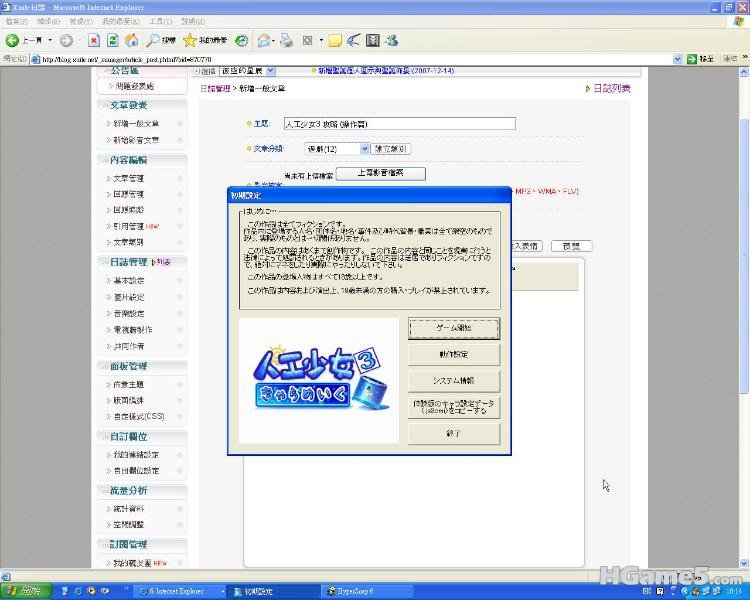Viewport: 750px width, 600px height.
Task: Click the trial character data copy button
Action: (454, 407)
